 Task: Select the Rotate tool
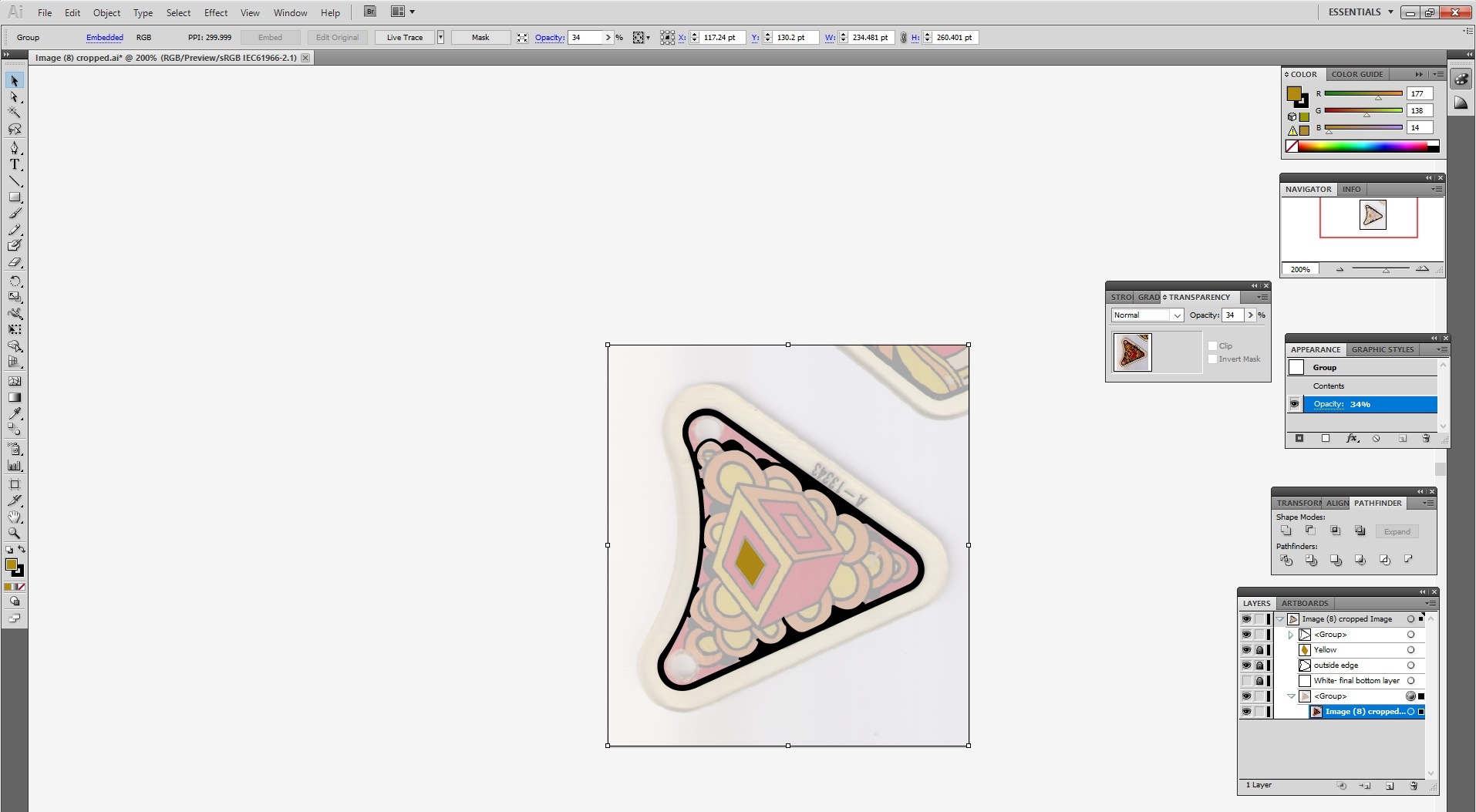click(15, 281)
